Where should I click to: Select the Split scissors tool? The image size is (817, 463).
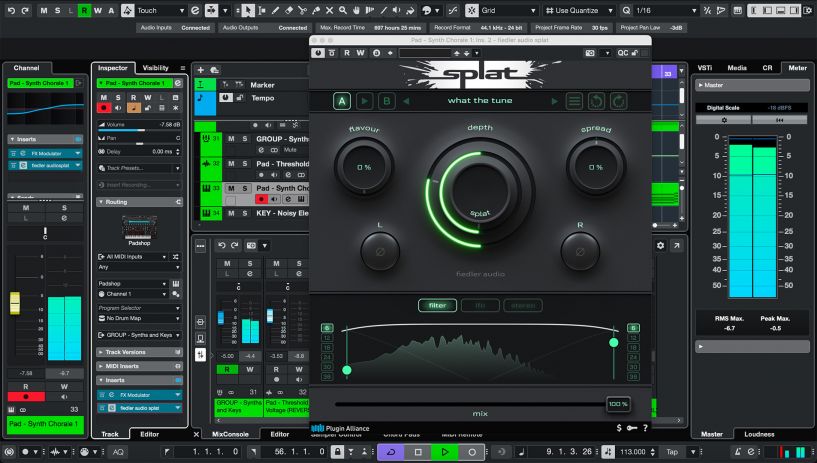click(302, 10)
